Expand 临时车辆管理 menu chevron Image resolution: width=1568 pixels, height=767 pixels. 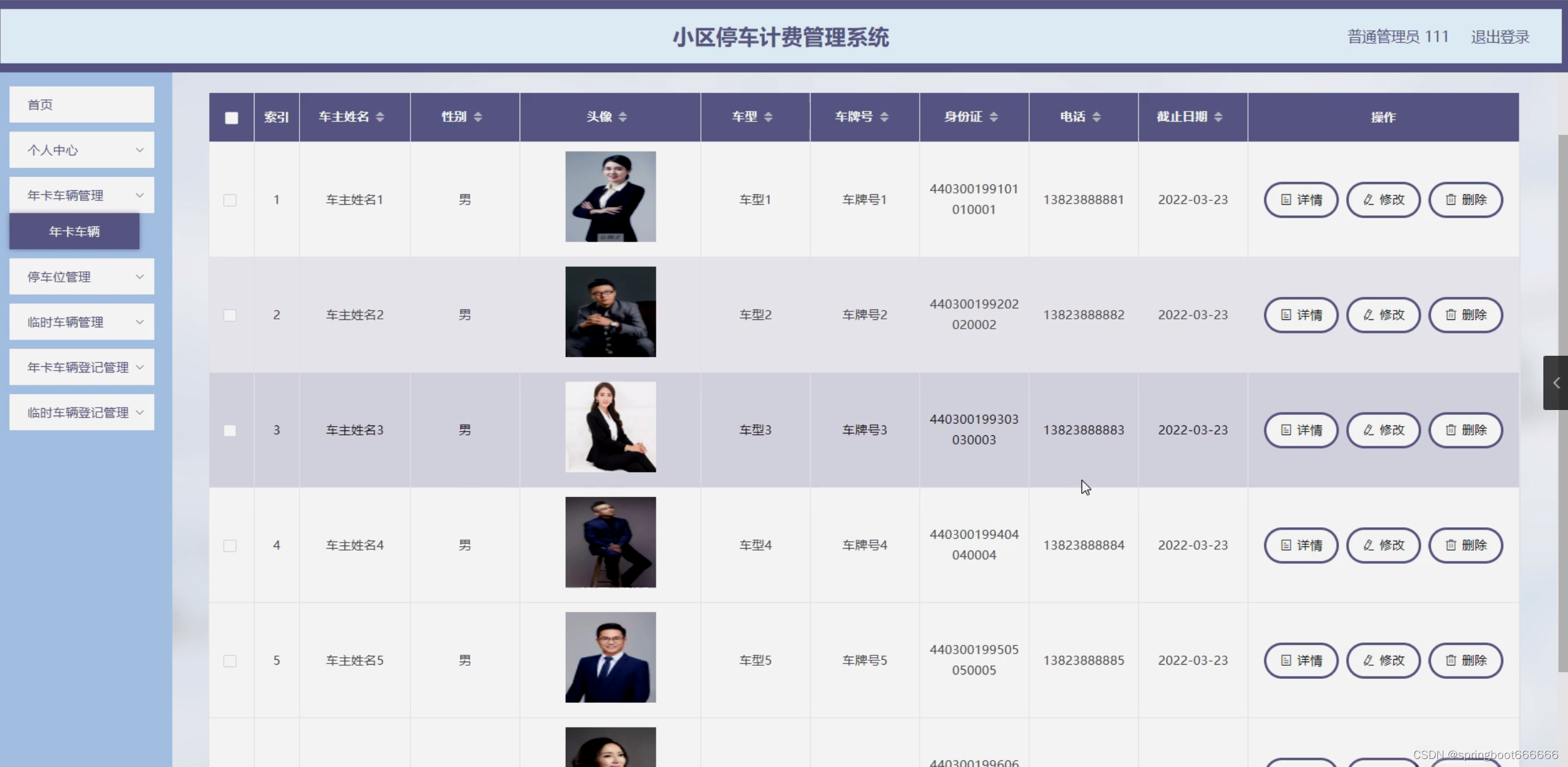pos(139,322)
